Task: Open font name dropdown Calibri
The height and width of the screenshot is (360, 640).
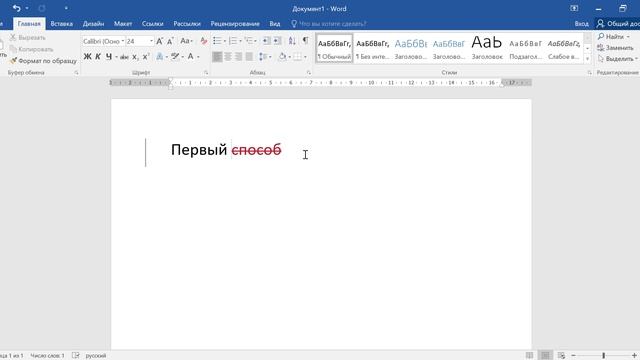Action: (x=122, y=41)
